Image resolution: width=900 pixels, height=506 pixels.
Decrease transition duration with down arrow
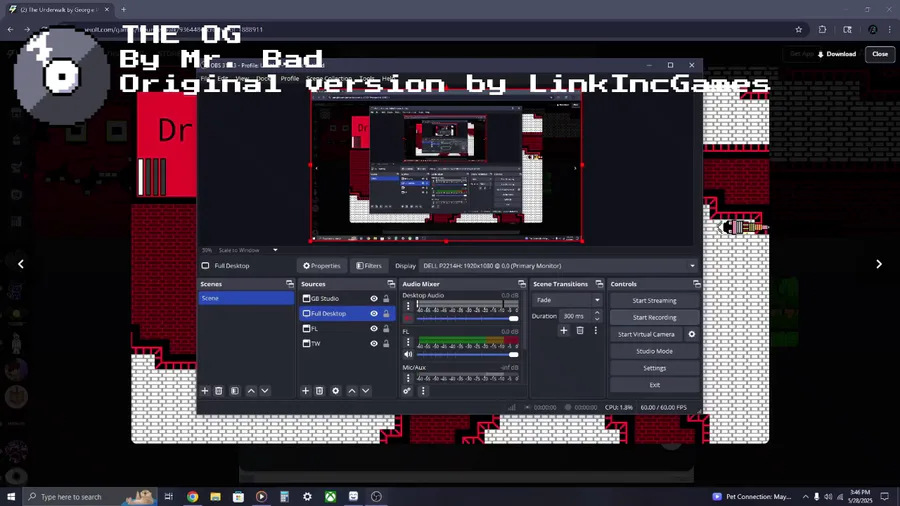597,319
